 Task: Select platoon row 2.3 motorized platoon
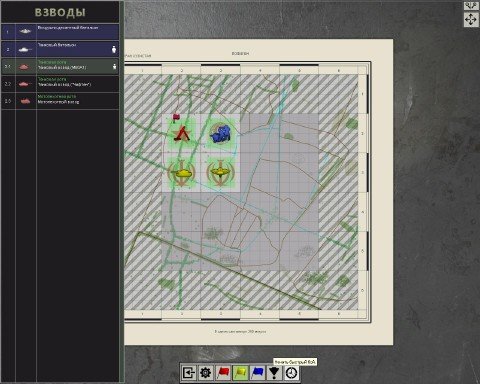(60, 101)
